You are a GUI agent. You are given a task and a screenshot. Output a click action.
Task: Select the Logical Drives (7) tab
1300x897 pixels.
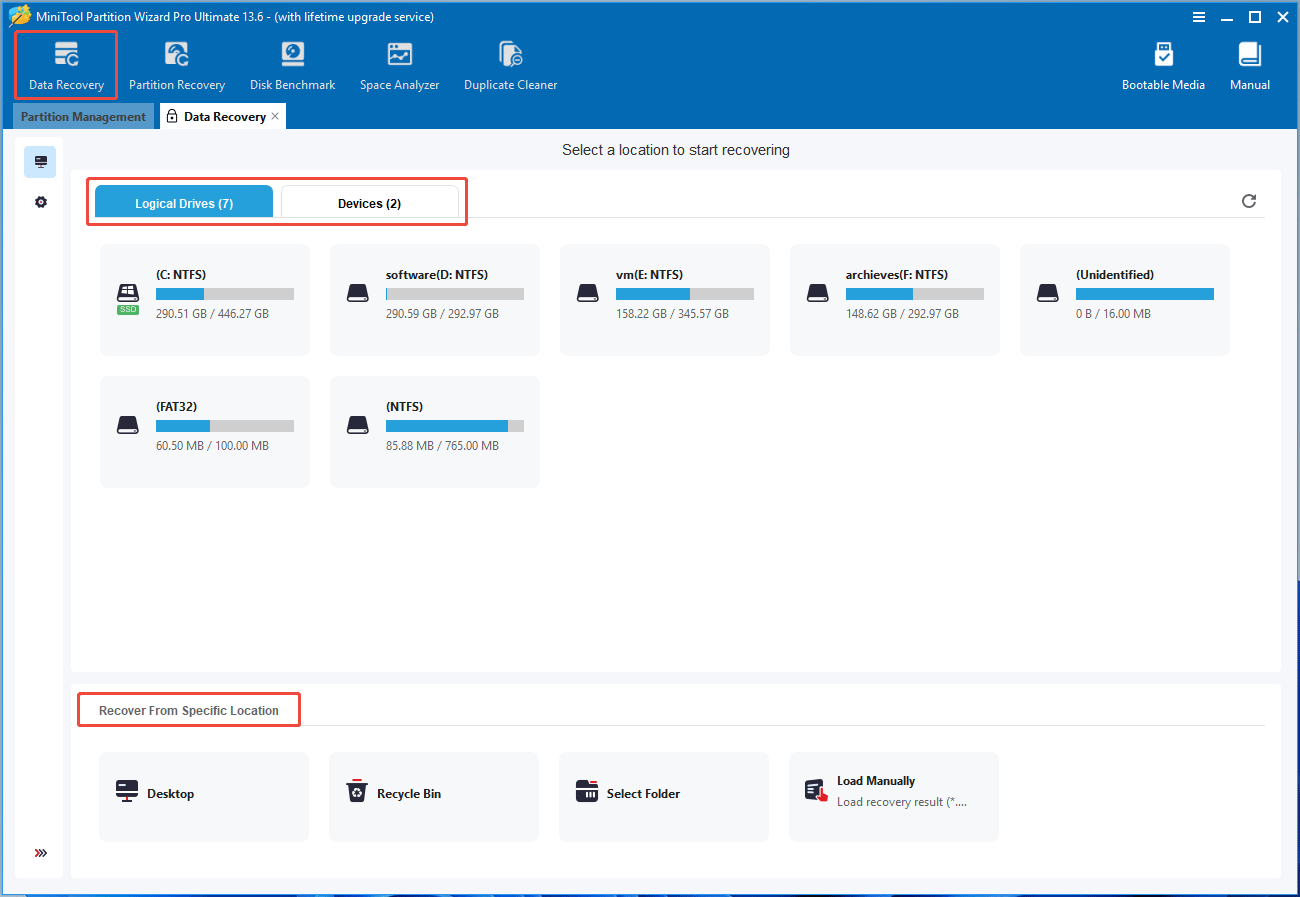point(184,203)
